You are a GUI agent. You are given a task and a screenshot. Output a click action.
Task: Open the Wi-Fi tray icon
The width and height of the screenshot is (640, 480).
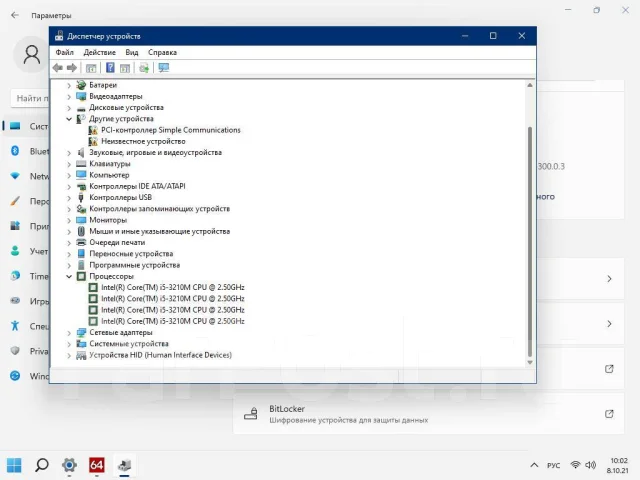(x=576, y=465)
